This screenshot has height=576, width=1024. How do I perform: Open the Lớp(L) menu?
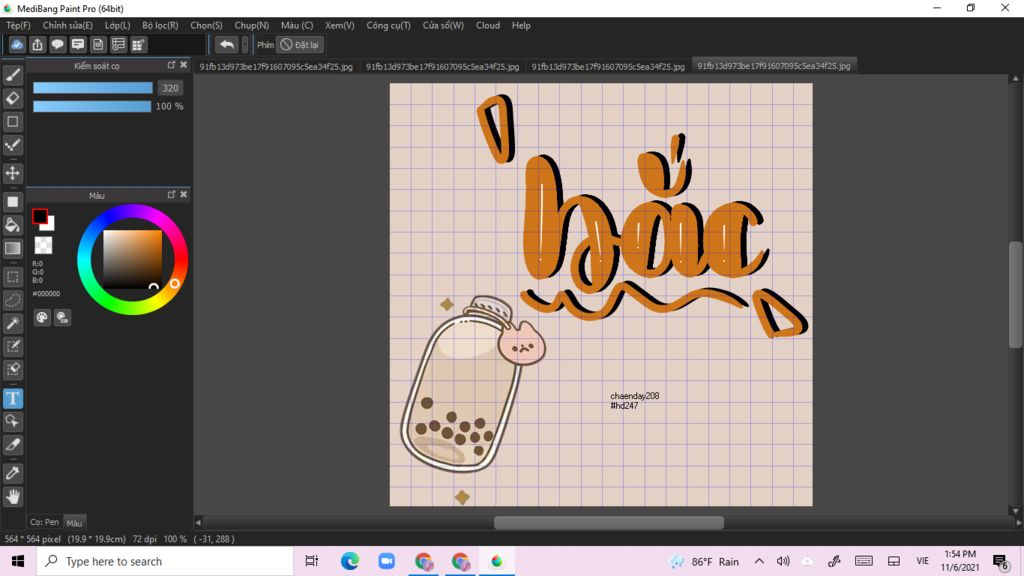[x=118, y=25]
